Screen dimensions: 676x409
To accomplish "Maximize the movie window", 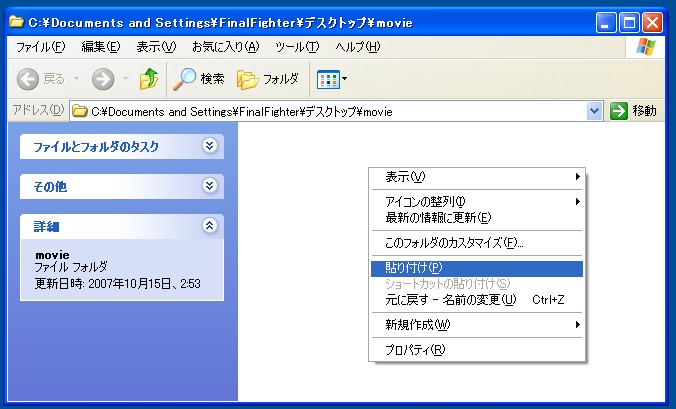I will [x=629, y=22].
